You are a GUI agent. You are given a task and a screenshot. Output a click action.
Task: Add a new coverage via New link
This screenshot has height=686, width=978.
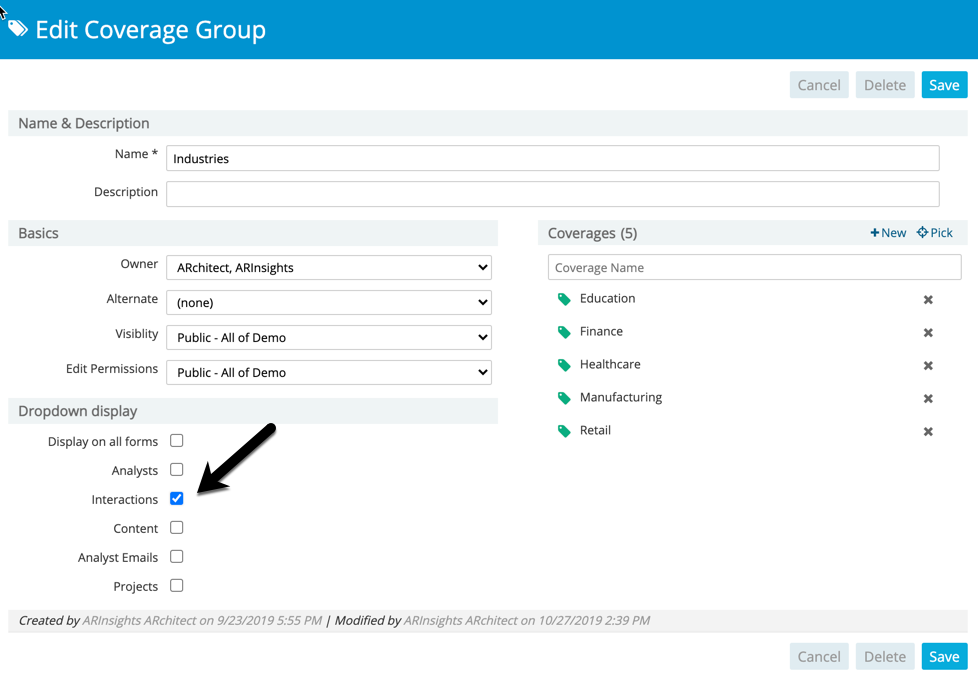coord(888,233)
